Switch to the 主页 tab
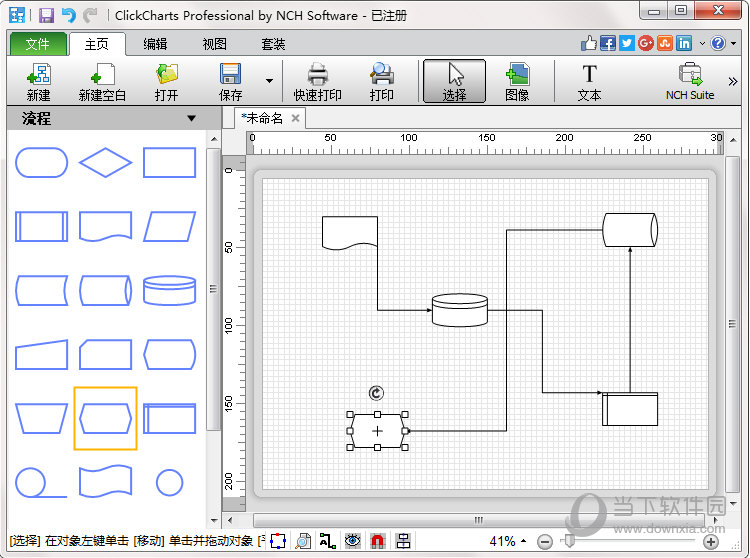 tap(97, 44)
